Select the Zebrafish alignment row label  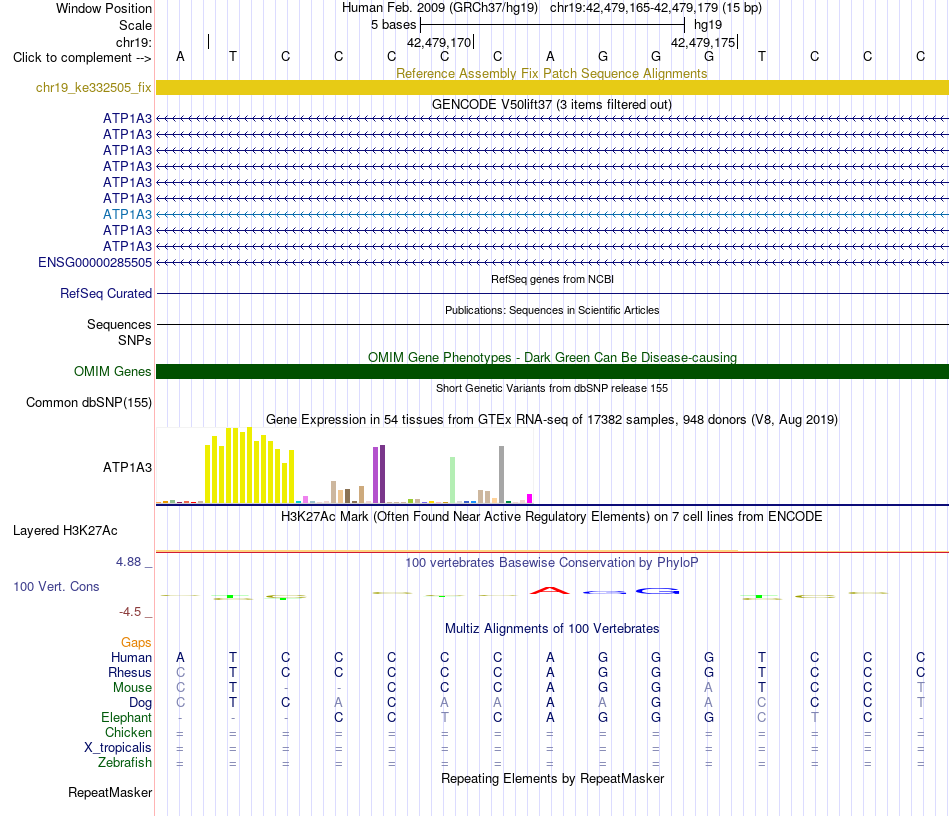coord(125,763)
